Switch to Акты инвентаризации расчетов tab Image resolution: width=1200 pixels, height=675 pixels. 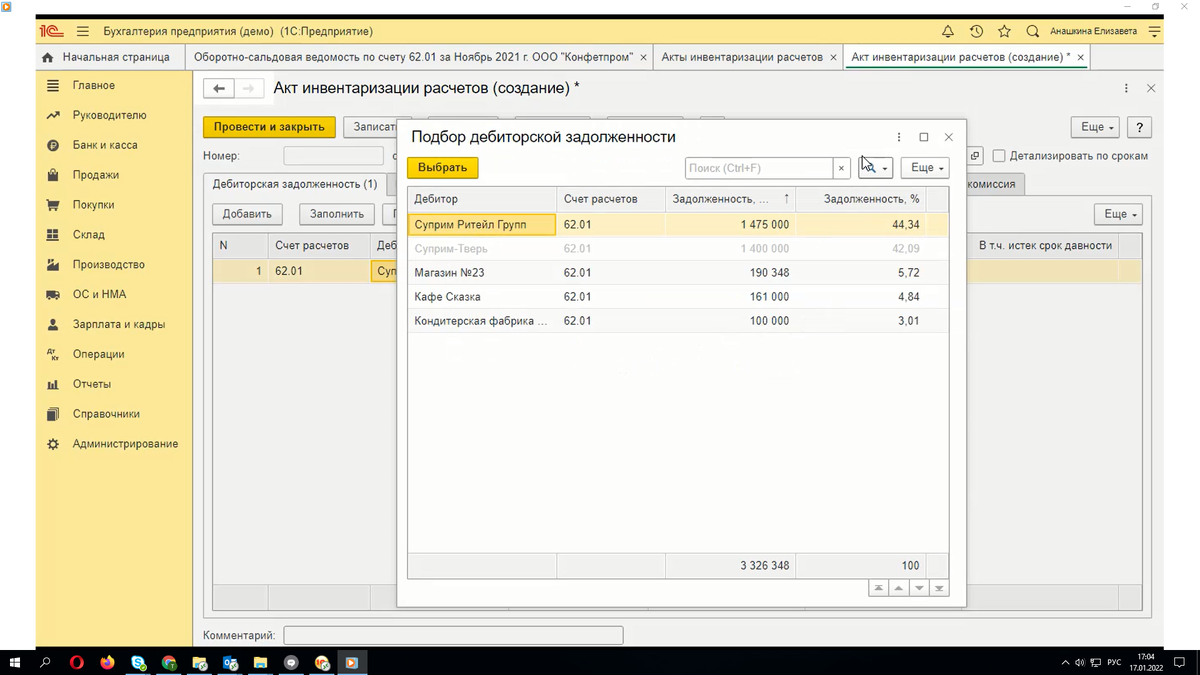[x=741, y=57]
